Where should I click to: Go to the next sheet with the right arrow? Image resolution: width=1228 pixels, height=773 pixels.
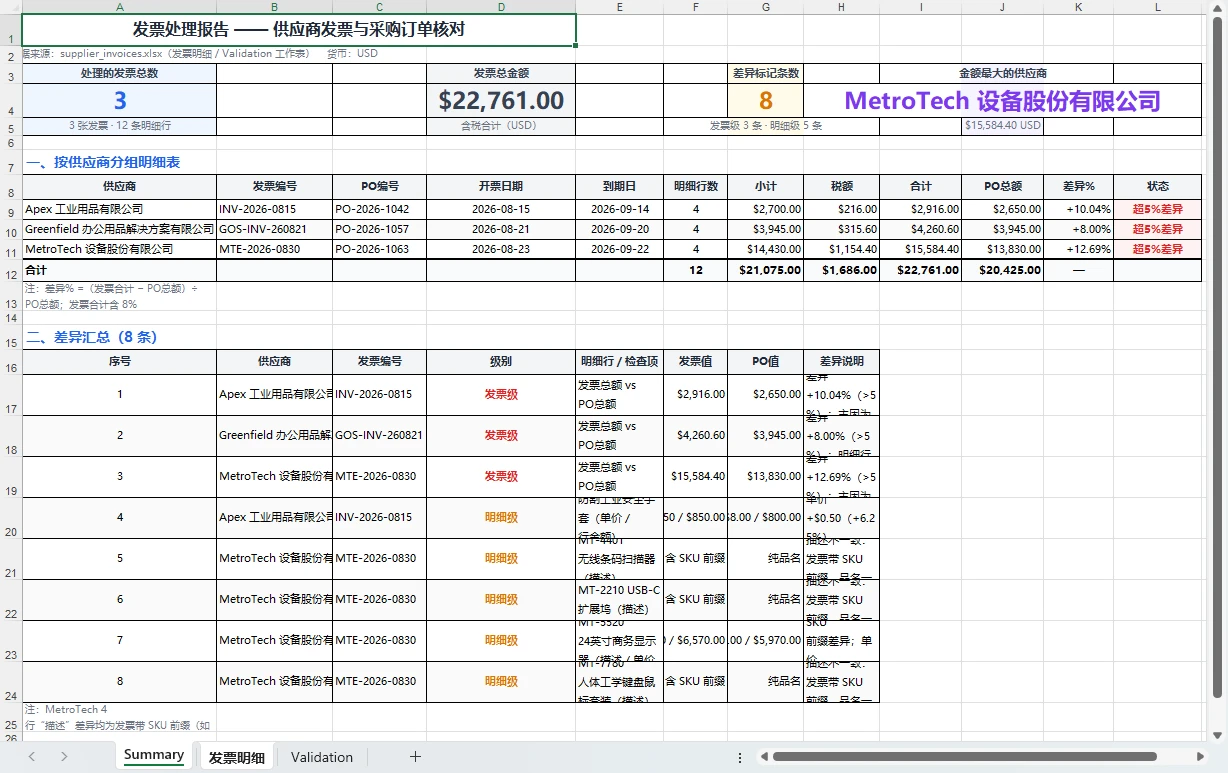pyautogui.click(x=64, y=757)
